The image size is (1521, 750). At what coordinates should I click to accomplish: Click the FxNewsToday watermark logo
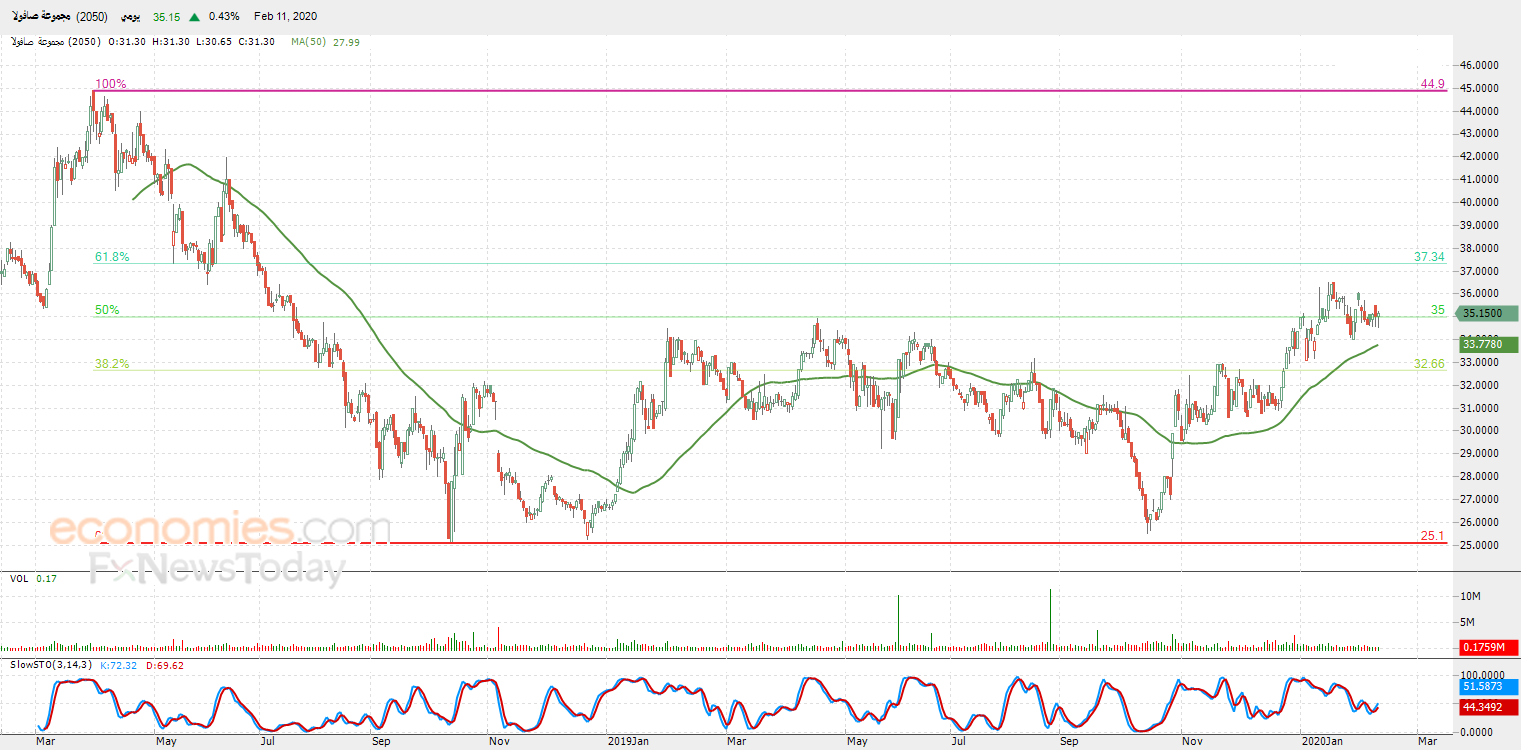(x=216, y=569)
